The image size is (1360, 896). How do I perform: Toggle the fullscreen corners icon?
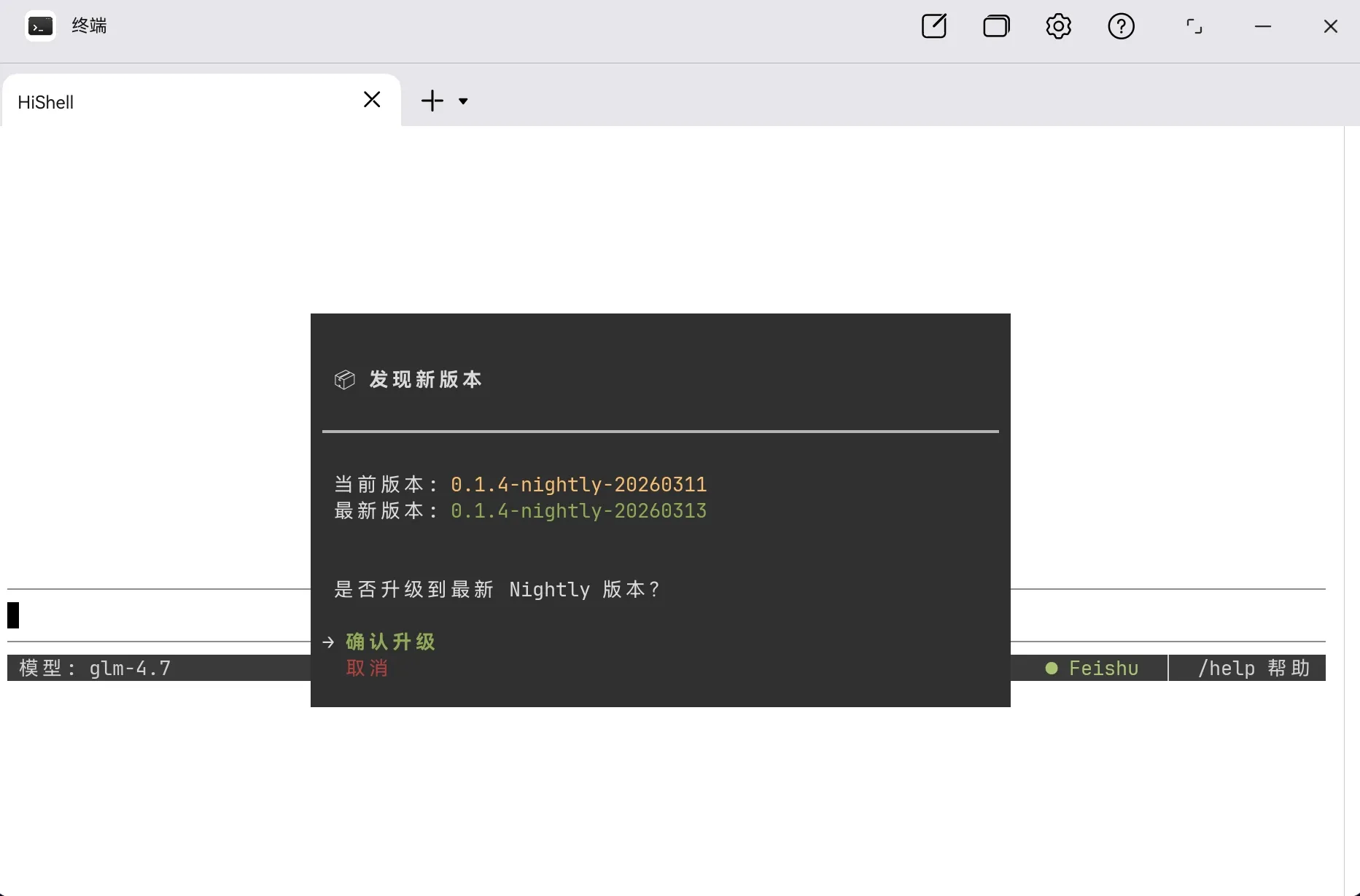coord(1194,26)
